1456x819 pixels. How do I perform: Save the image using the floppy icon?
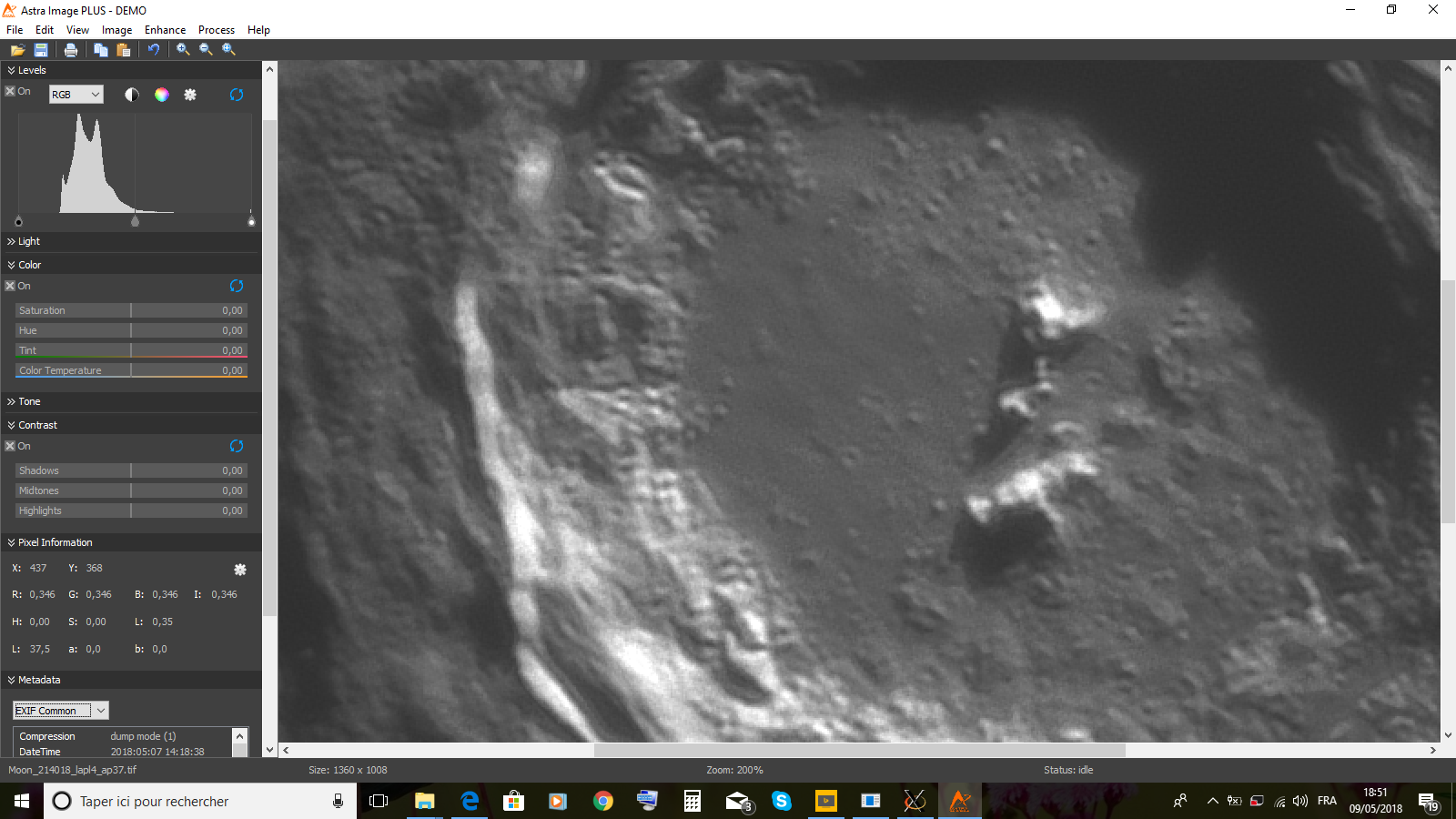coord(41,50)
